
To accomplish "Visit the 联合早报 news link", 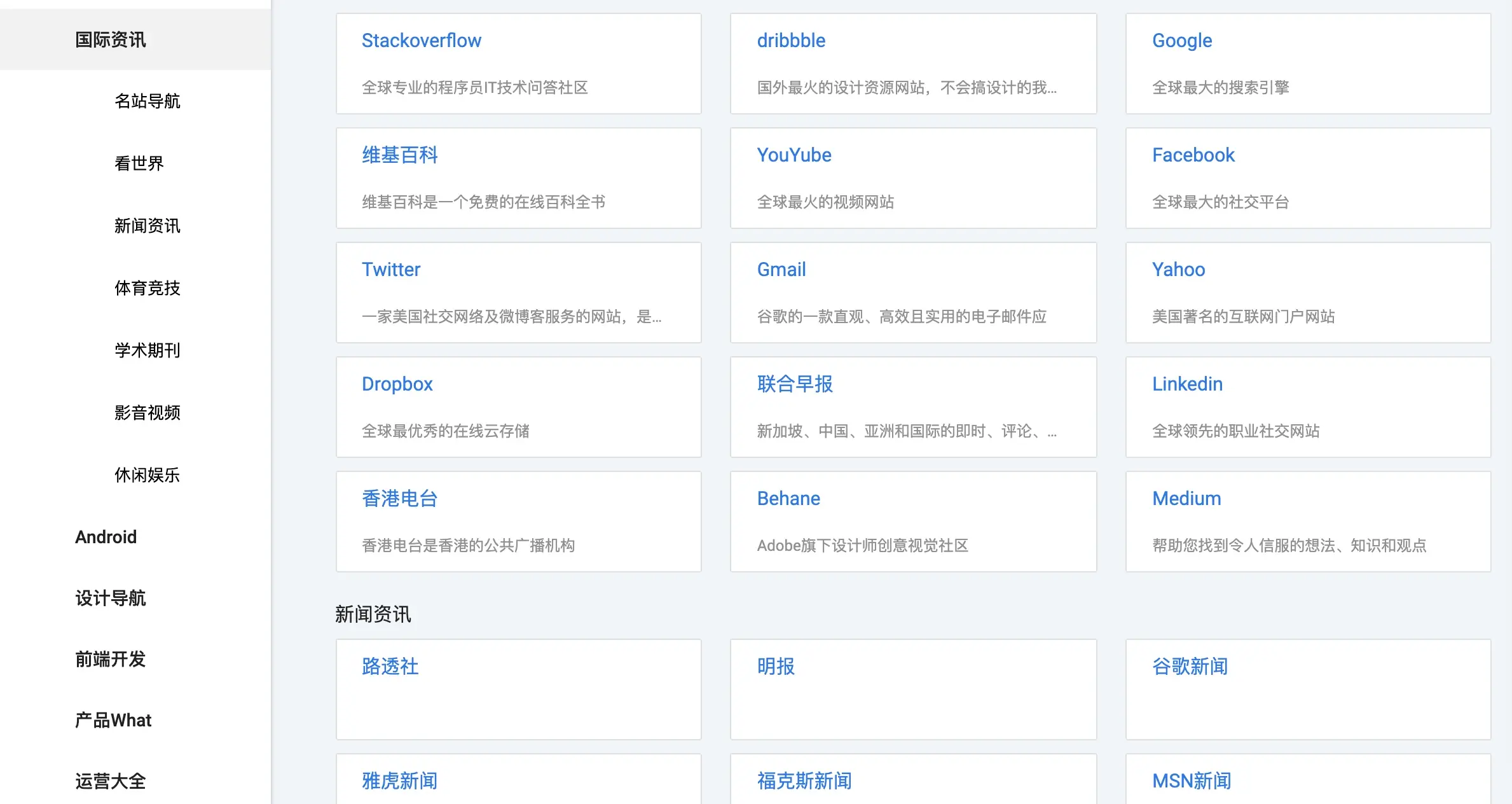I will [795, 384].
